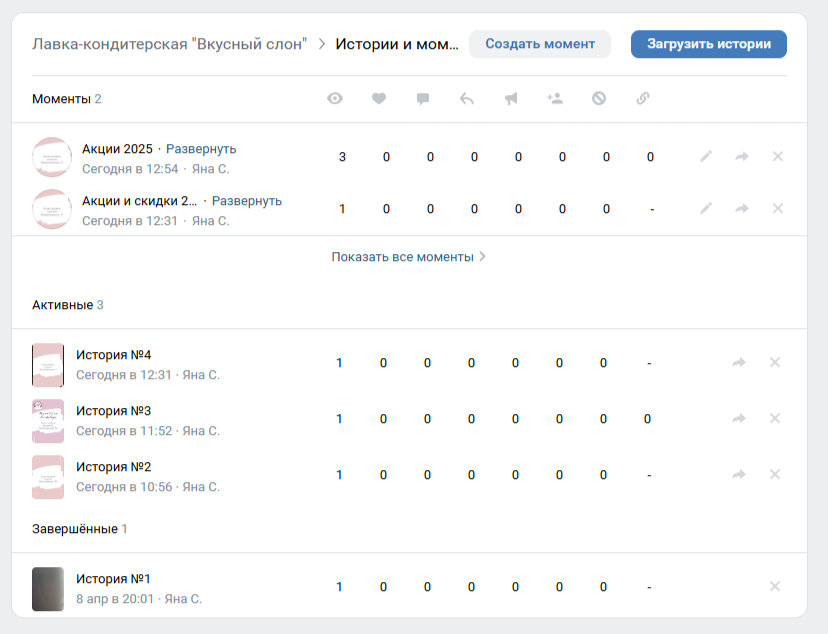Image resolution: width=828 pixels, height=634 pixels.
Task: Open Показать все моменты link
Action: 408,257
